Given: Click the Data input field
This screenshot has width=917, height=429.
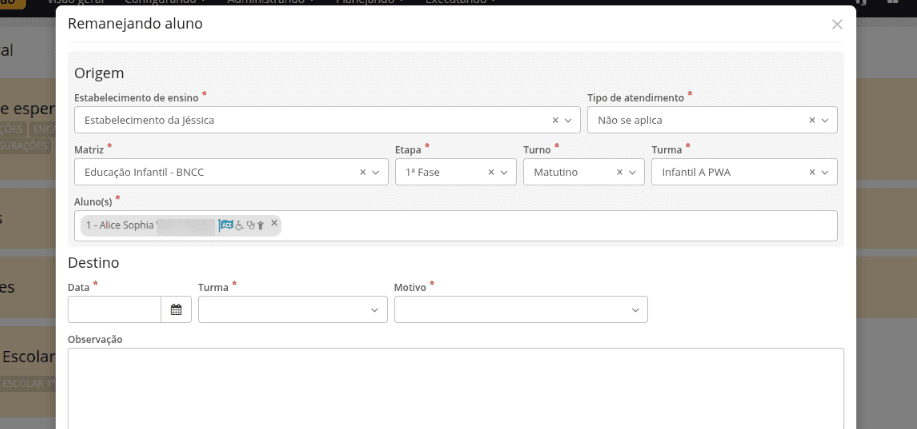Looking at the screenshot, I should pos(114,310).
